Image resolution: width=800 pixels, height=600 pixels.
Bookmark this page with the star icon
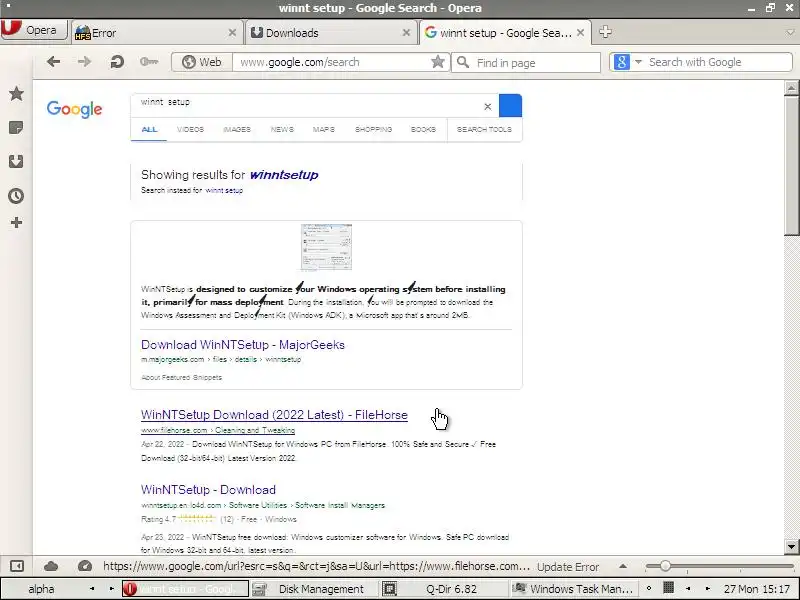(437, 62)
